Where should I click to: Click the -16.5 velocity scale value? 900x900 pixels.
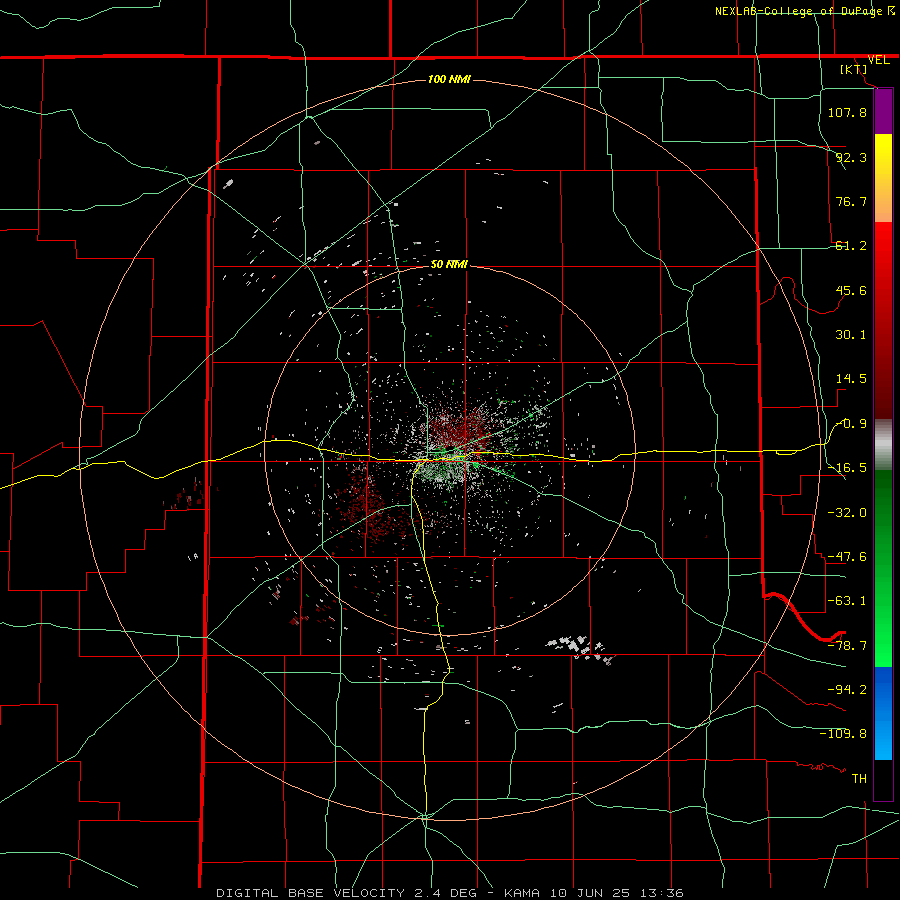(x=847, y=468)
